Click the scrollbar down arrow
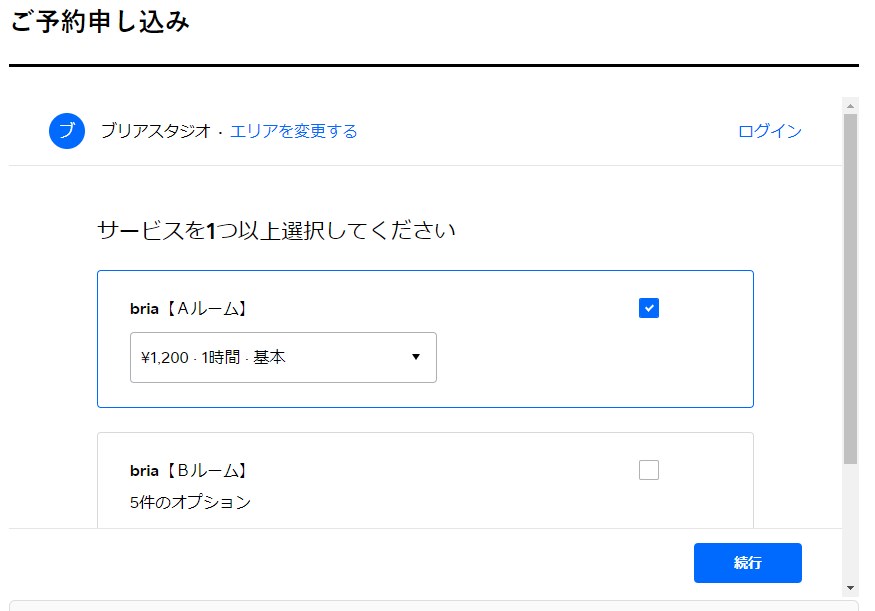 tap(850, 588)
